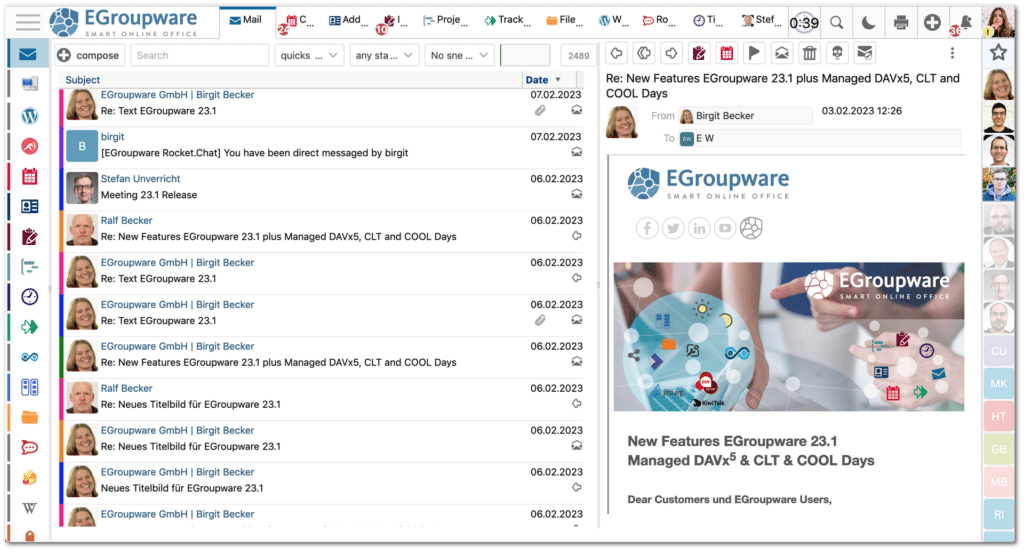Image resolution: width=1024 pixels, height=556 pixels.
Task: Switch to the Projectmanager tab
Action: [445, 20]
